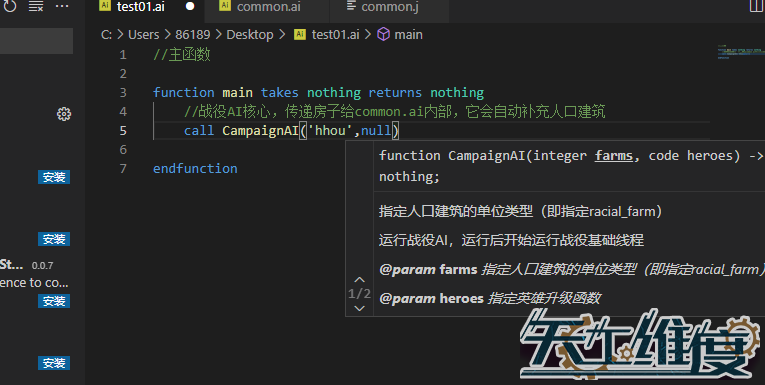Click the Ai file icon in breadcrumb
The height and width of the screenshot is (385, 765).
(x=300, y=34)
